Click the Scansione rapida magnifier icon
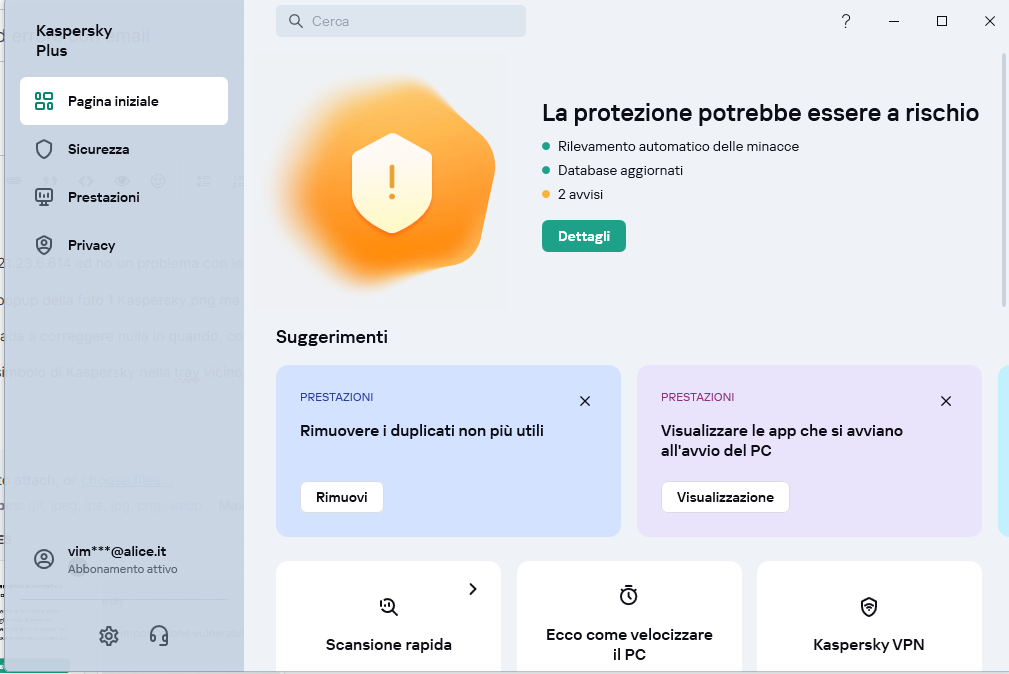Image resolution: width=1009 pixels, height=674 pixels. pos(389,605)
